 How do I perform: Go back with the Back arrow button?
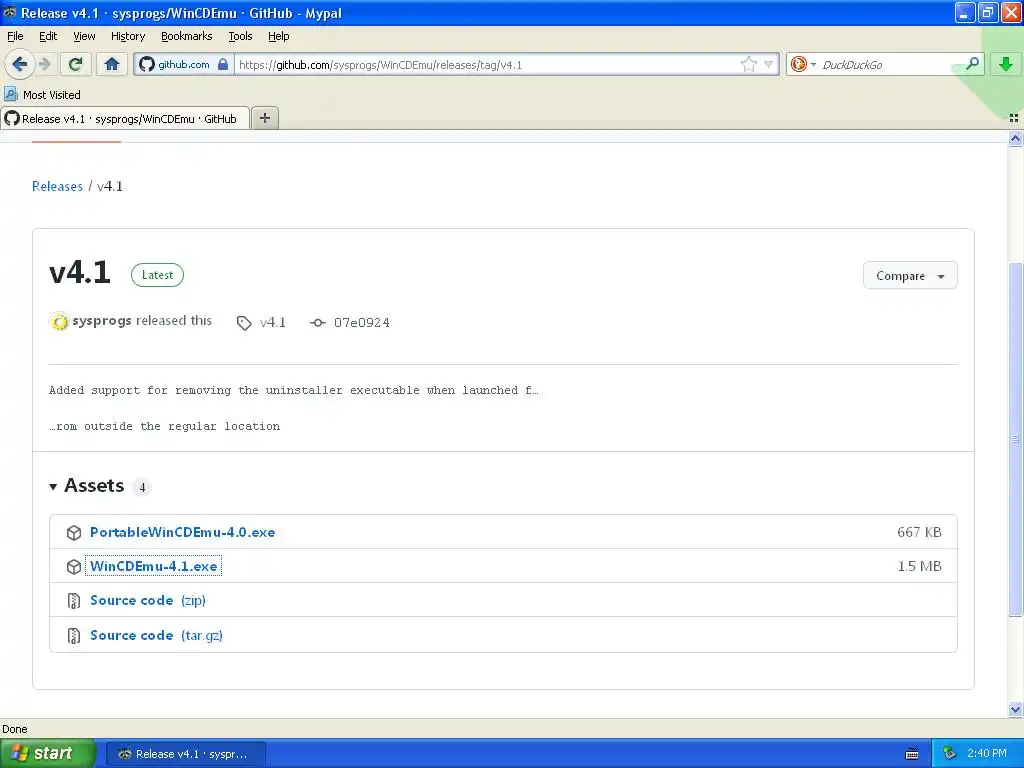(x=19, y=64)
